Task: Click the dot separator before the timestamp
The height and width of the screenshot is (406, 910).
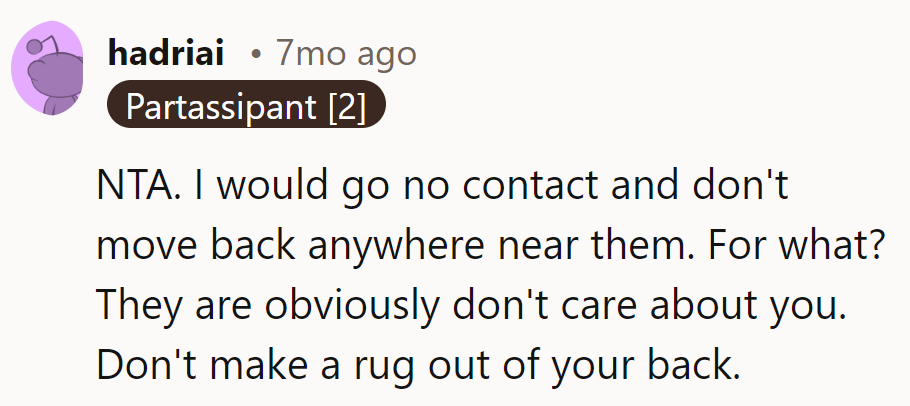Action: 257,54
